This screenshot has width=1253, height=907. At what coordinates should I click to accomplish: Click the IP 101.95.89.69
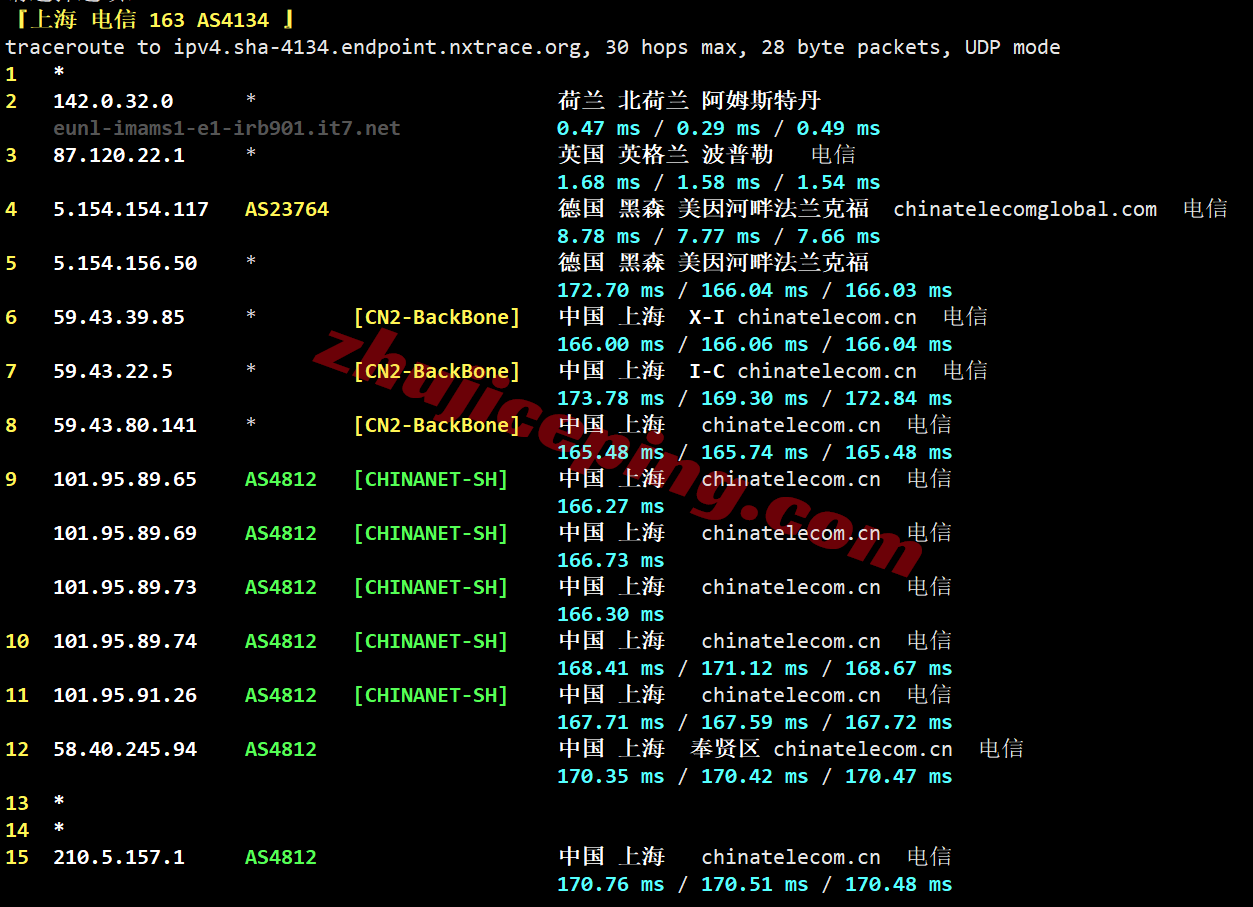coord(125,533)
